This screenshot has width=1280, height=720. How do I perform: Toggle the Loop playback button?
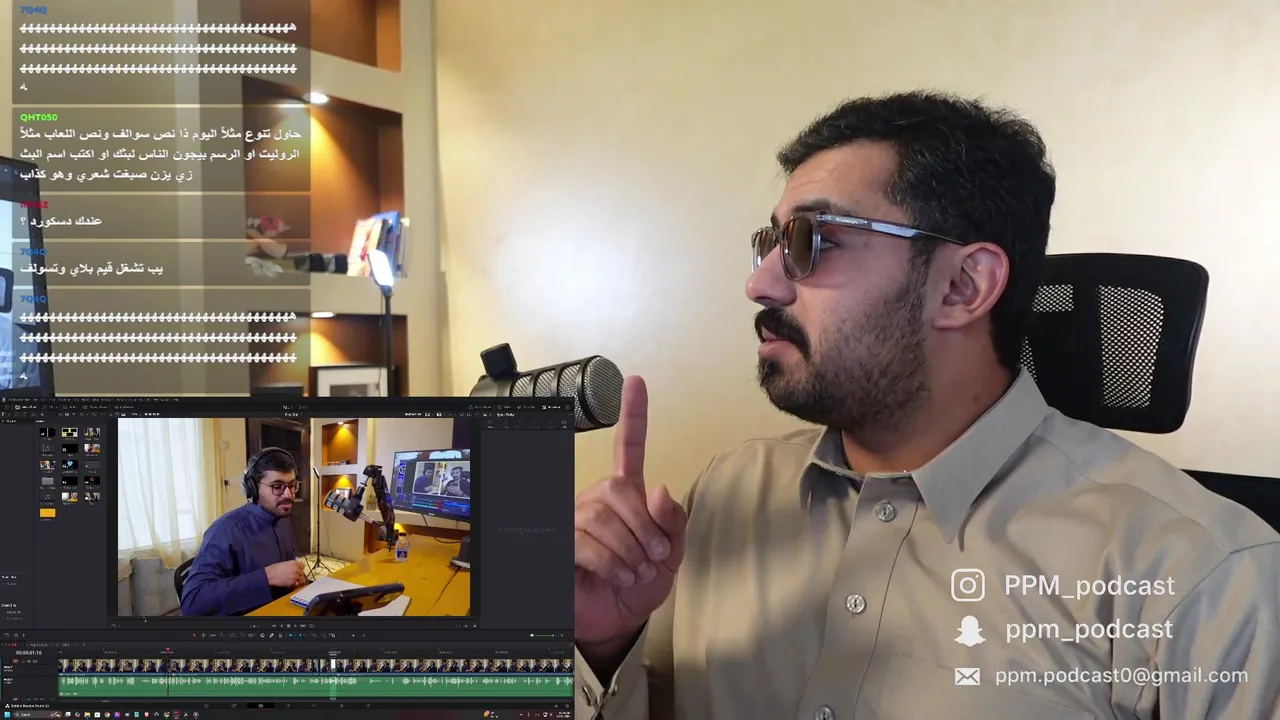(x=312, y=626)
